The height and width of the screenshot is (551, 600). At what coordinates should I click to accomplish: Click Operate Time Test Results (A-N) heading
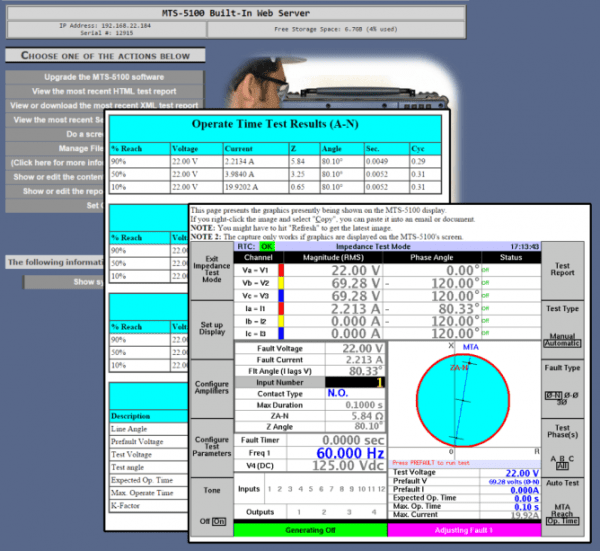275,124
